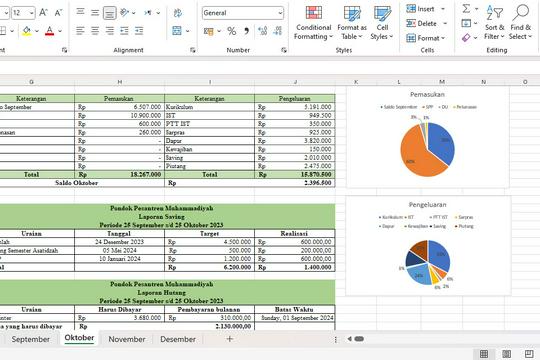Align text left

pos(80,31)
